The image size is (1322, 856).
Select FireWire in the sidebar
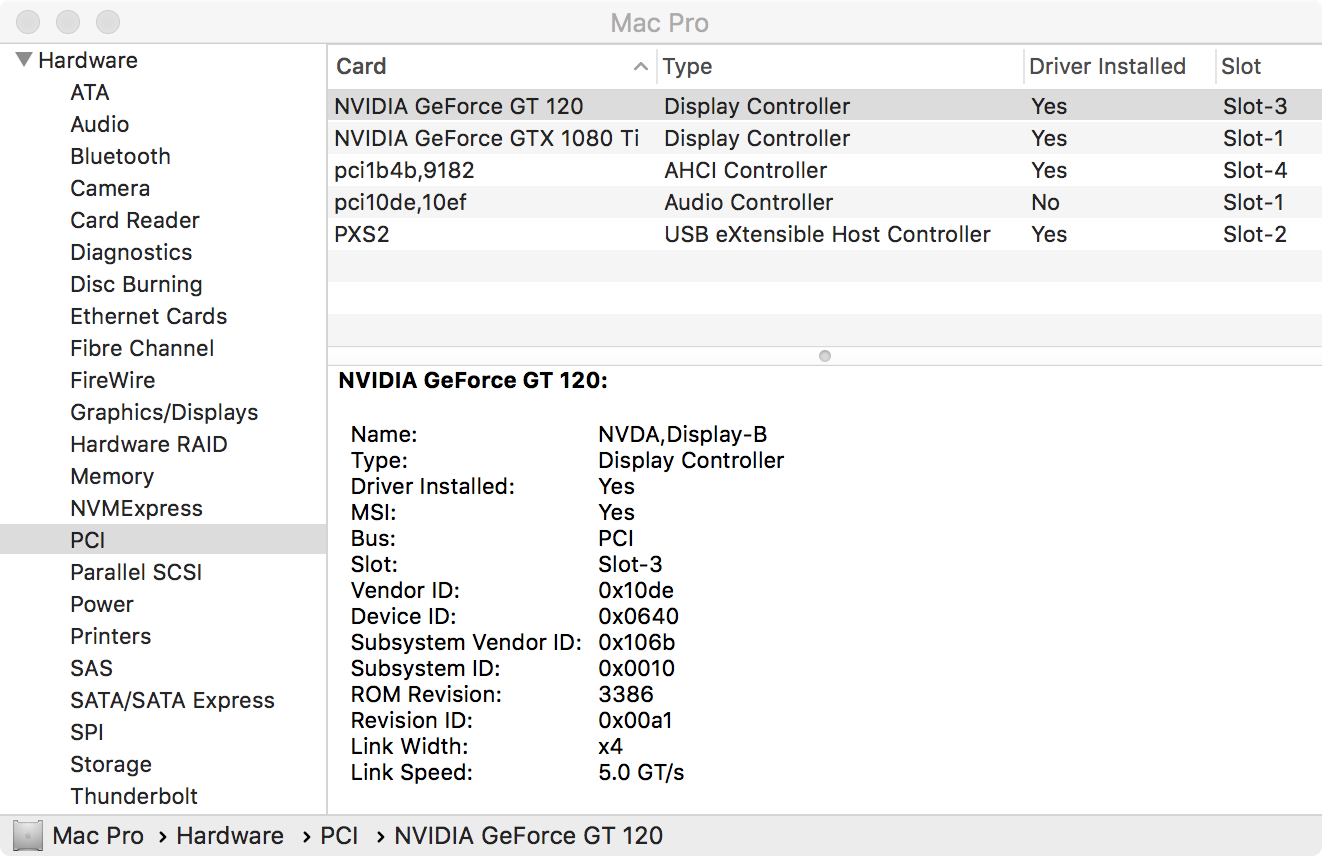(113, 380)
